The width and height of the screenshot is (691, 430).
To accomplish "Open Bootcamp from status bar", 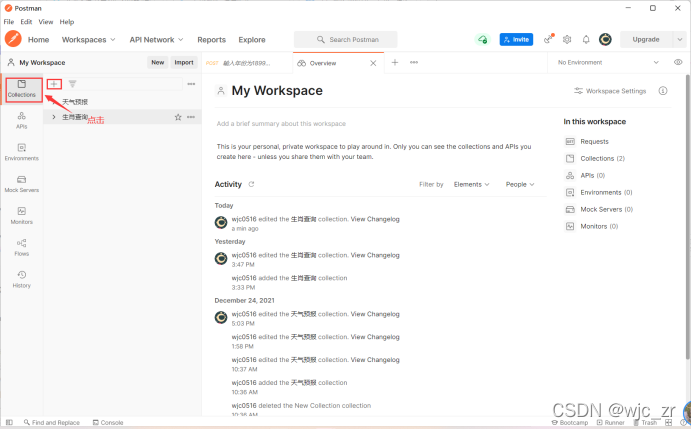I will [x=570, y=423].
